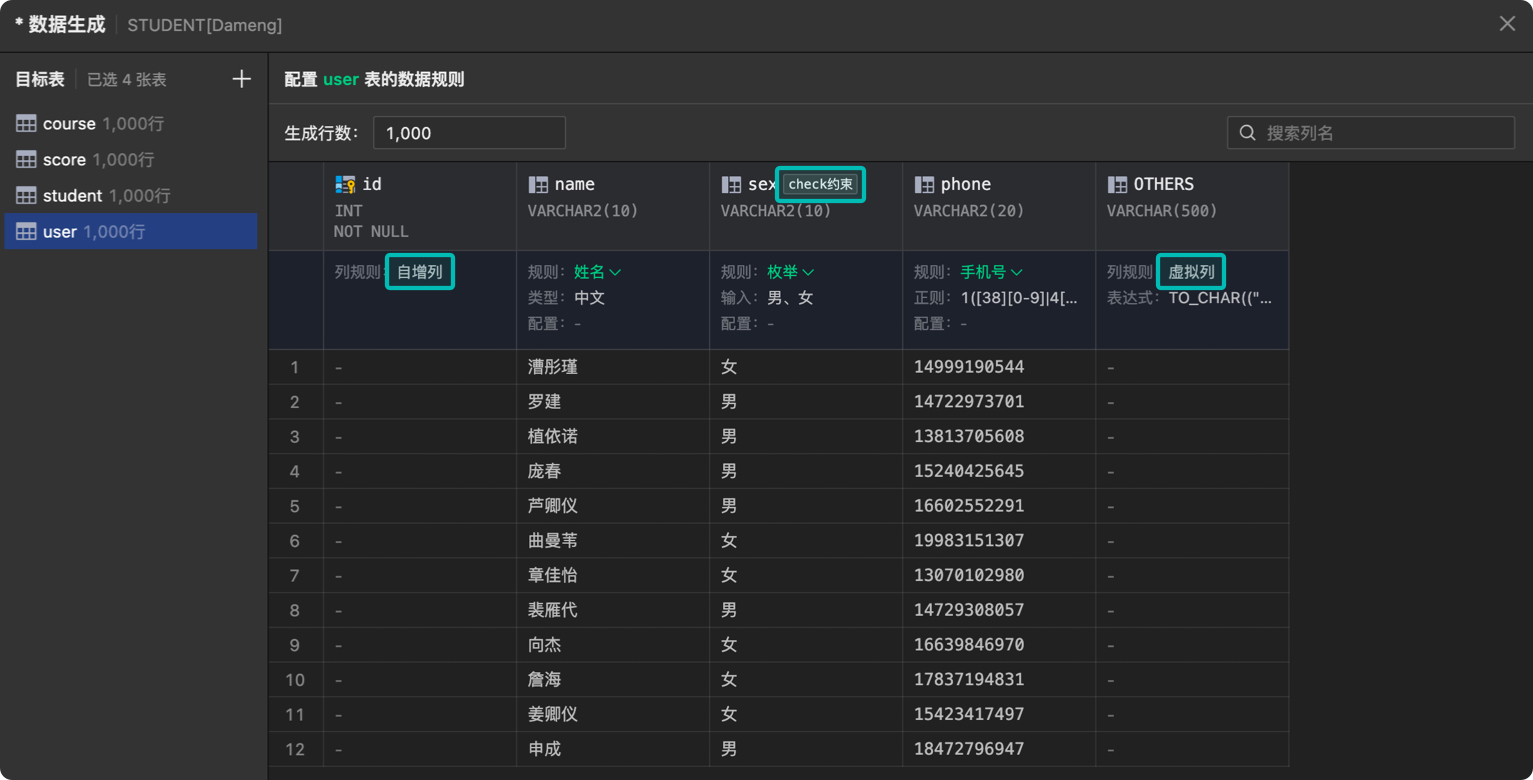
Task: Click the column icon beside sex header
Action: click(729, 184)
